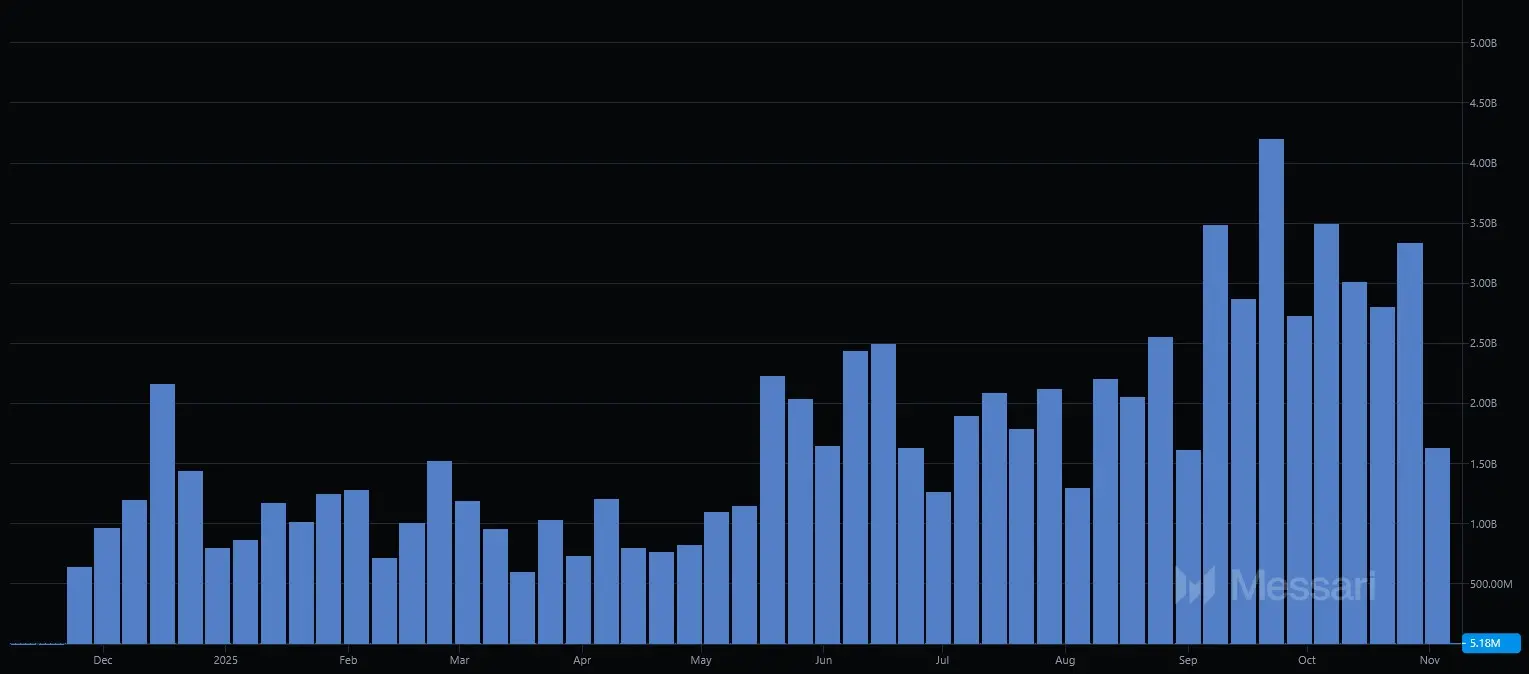Click the Messari watermark text
This screenshot has width=1529, height=674.
tap(1301, 586)
